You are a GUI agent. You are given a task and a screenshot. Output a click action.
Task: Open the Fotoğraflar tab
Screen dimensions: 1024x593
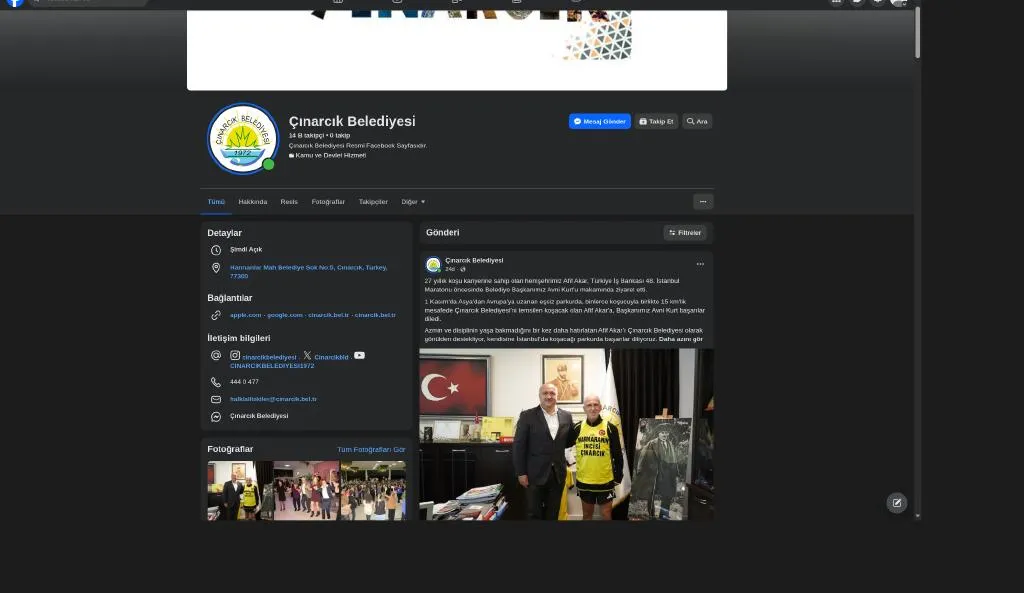[328, 202]
